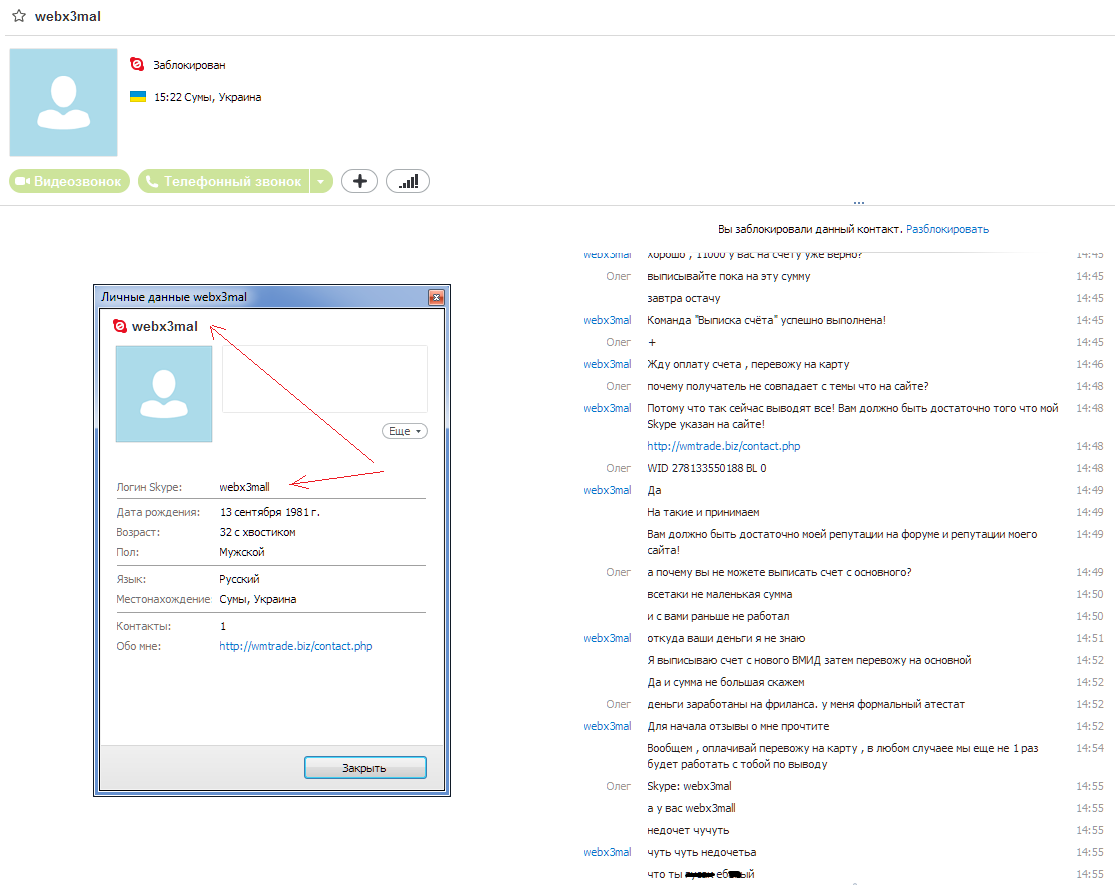This screenshot has height=885, width=1115.
Task: Click the message 'Жду оплату счета , перевожу на карту'
Action: 748,364
